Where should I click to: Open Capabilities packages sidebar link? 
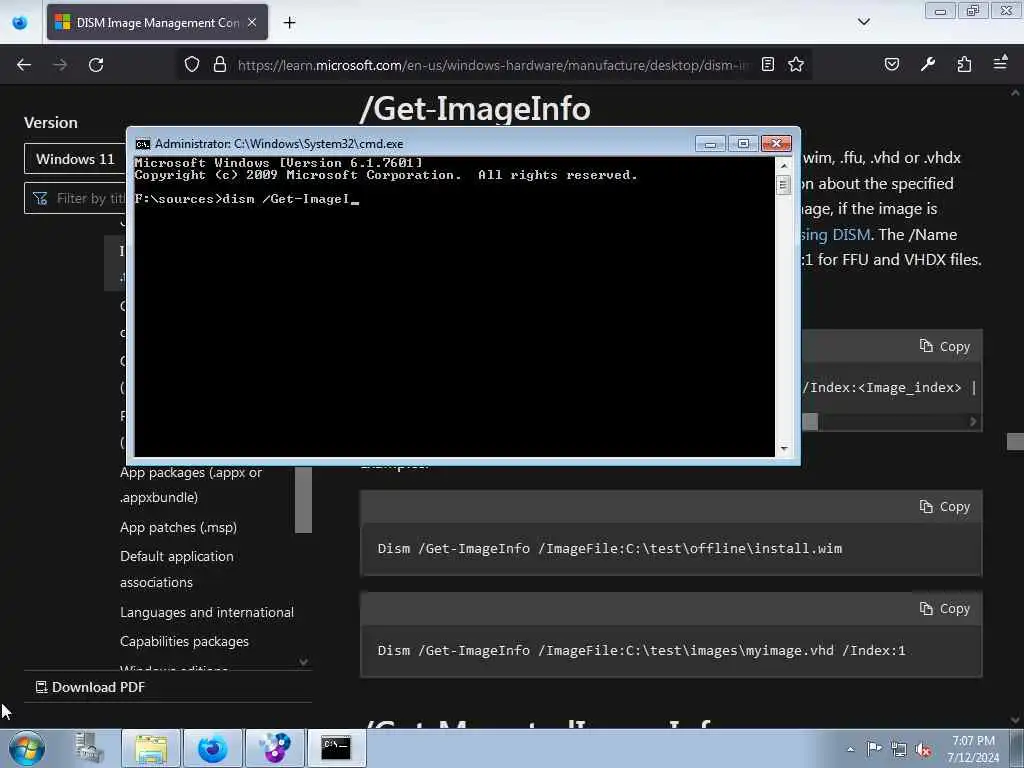tap(184, 641)
